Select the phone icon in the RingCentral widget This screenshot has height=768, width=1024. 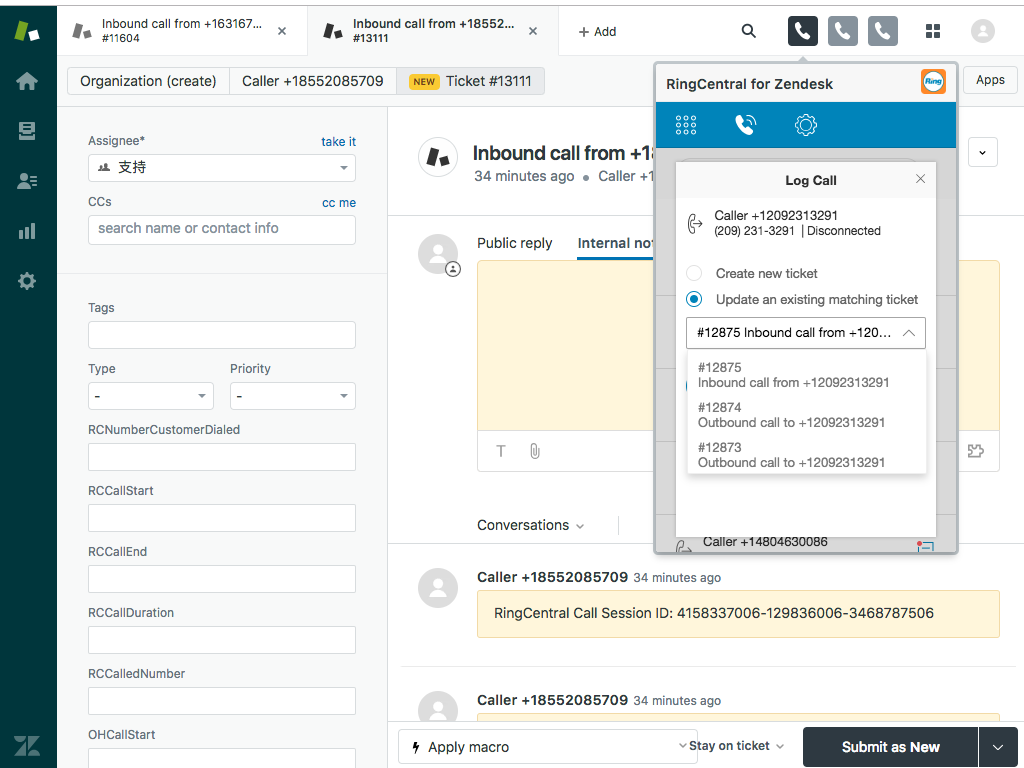coord(745,124)
